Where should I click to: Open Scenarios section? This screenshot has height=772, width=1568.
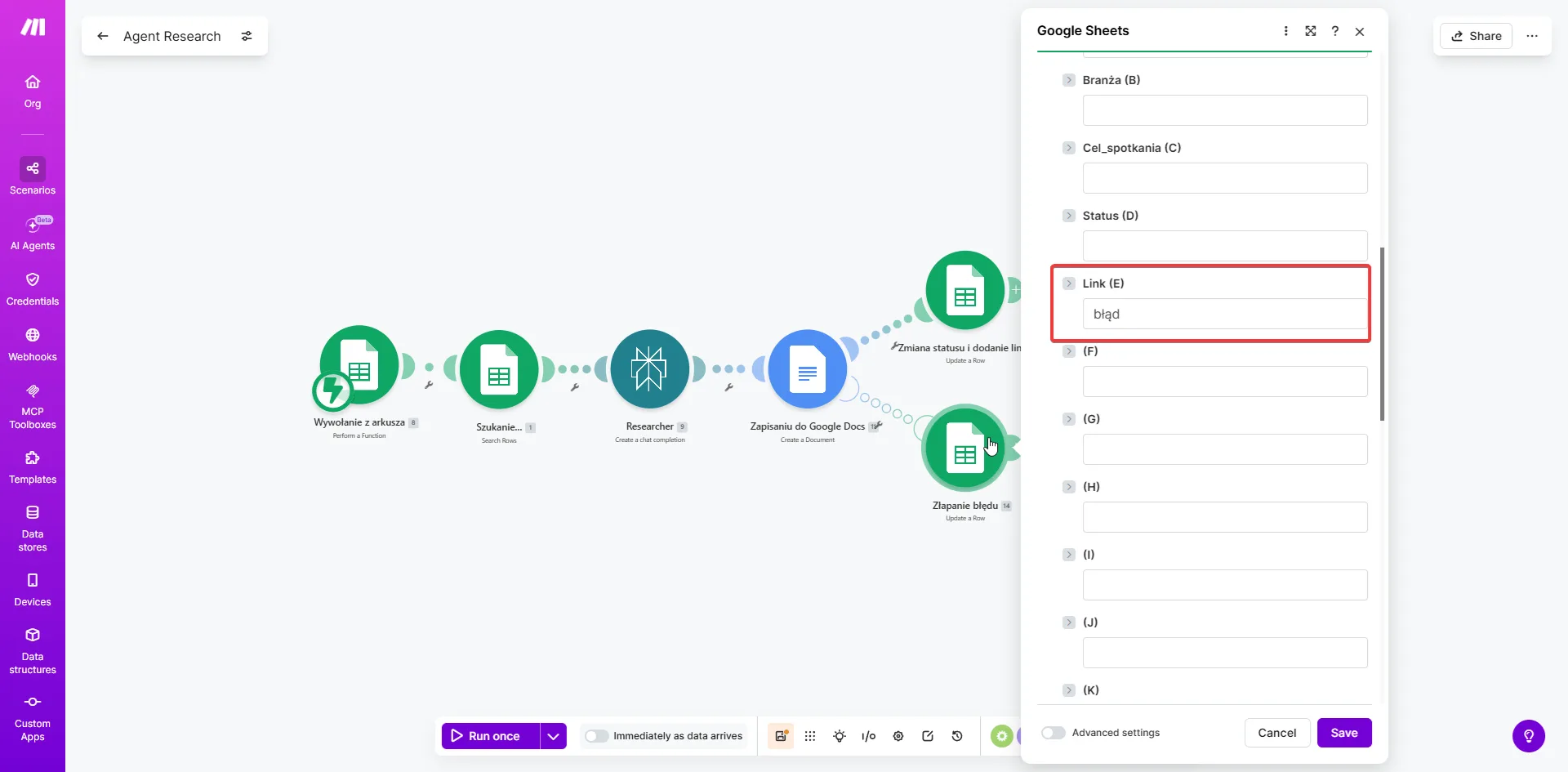pyautogui.click(x=33, y=176)
